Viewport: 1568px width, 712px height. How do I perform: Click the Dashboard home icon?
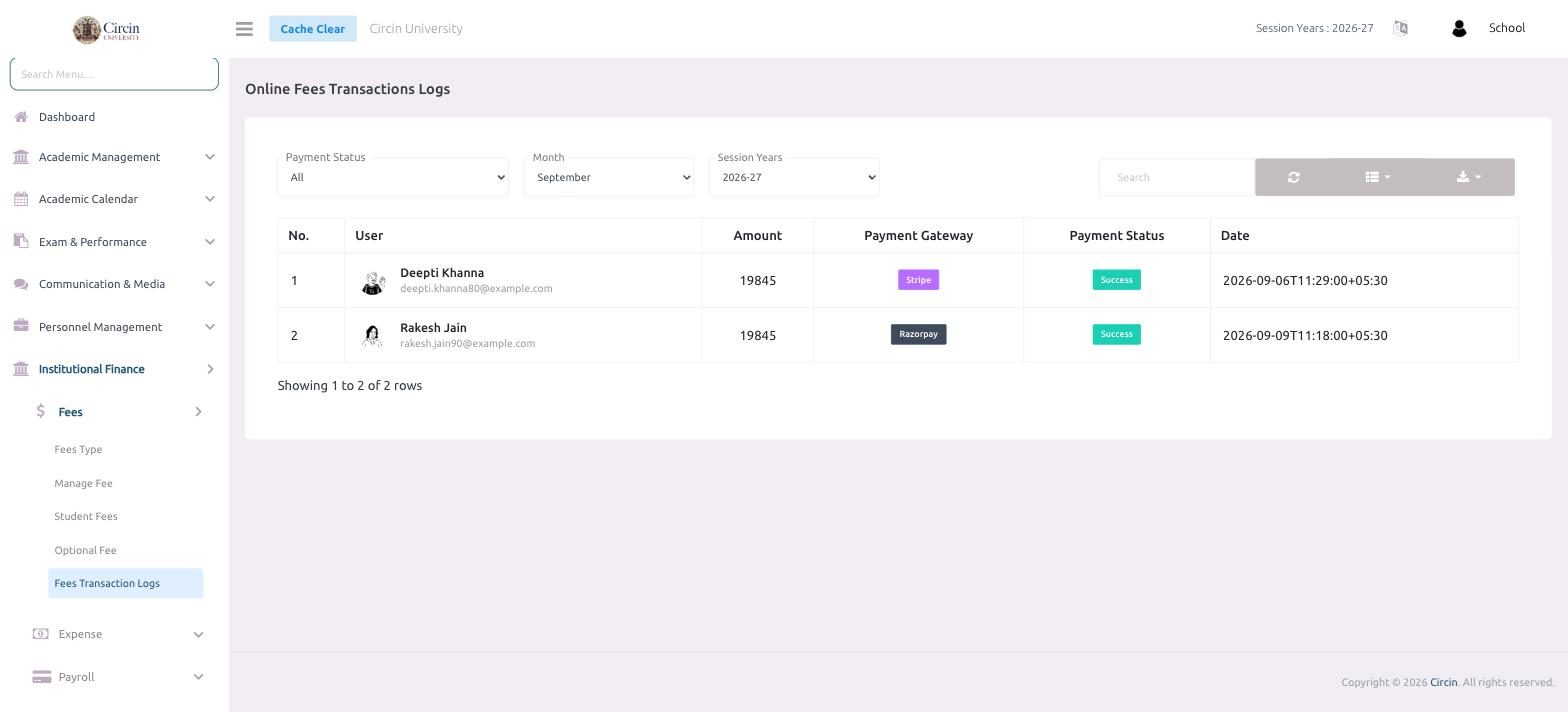21,117
